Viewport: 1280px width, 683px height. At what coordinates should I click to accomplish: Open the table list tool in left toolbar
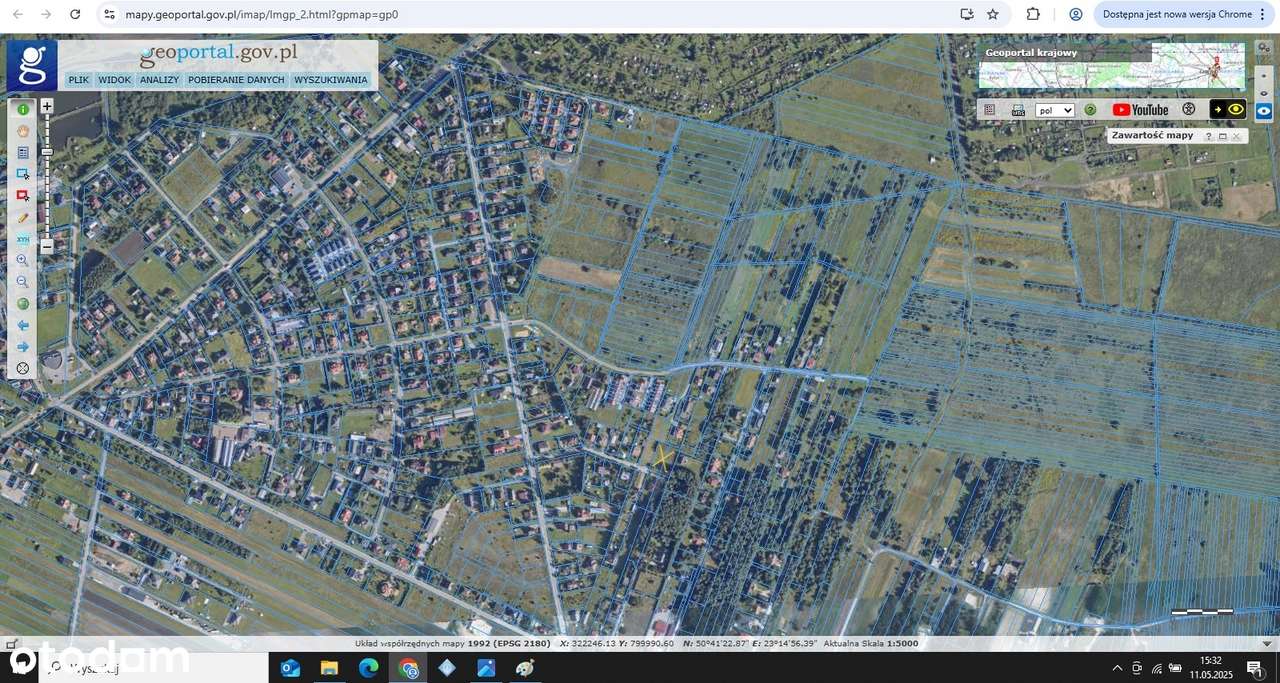(23, 153)
